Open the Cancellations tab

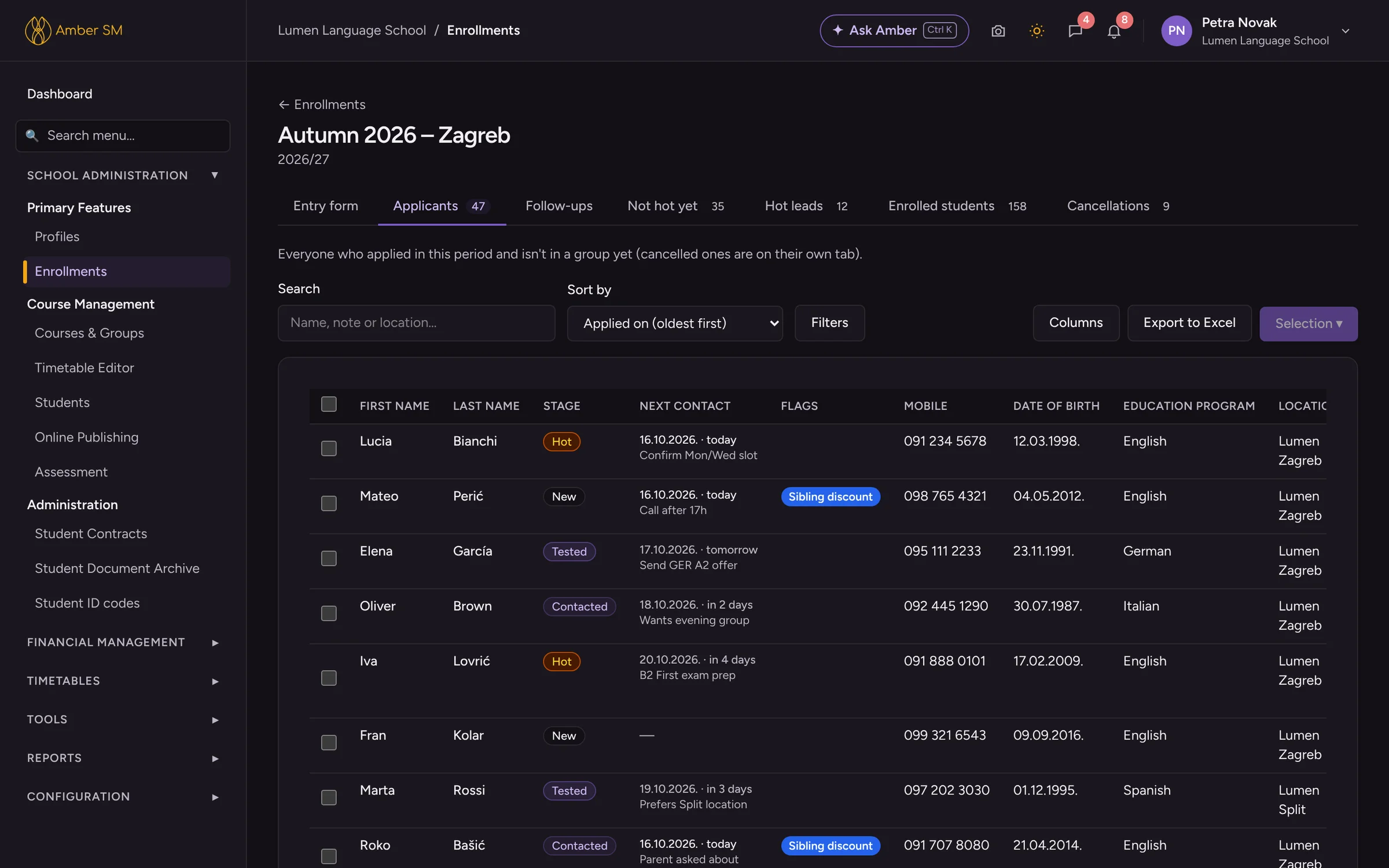(x=1118, y=206)
